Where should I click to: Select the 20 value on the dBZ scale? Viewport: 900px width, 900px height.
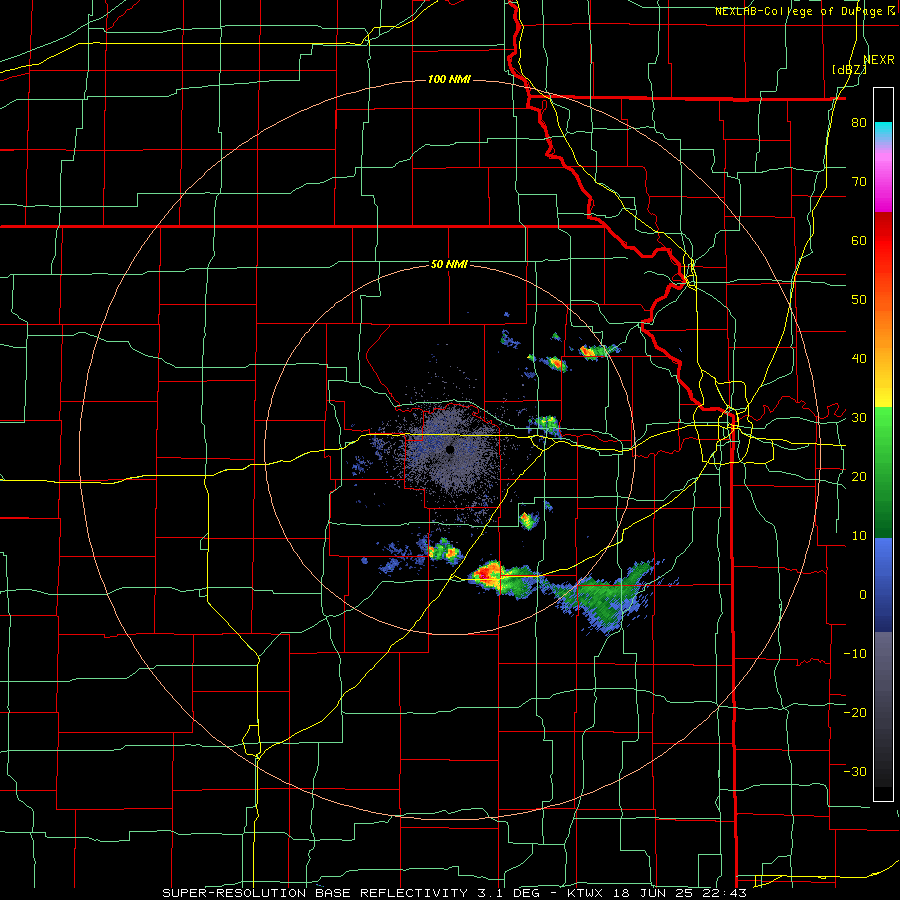[859, 476]
